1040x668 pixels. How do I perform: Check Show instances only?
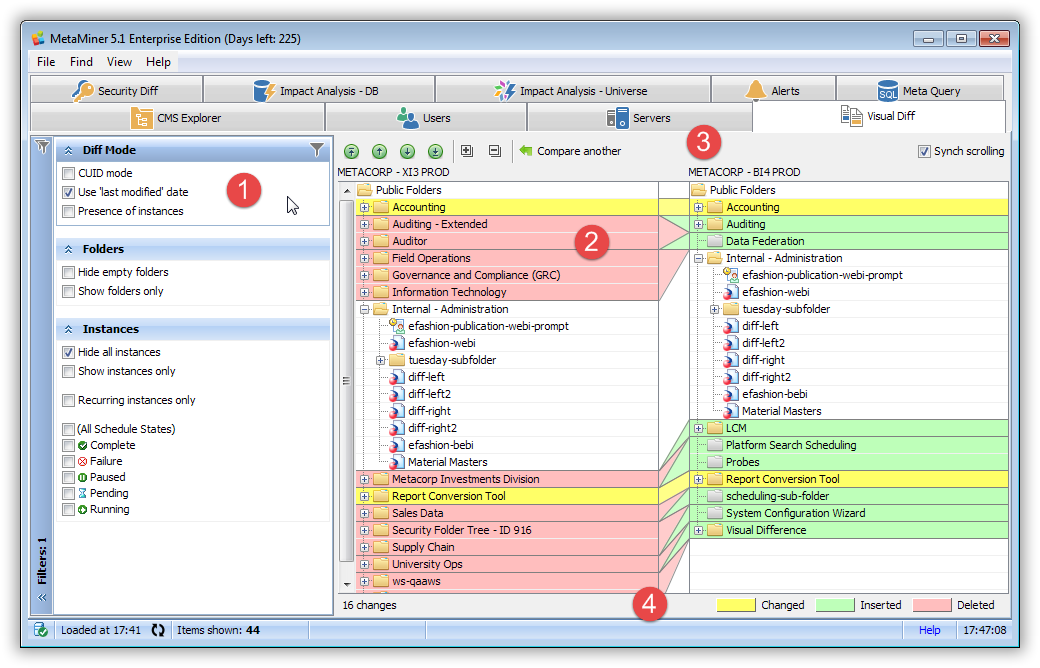[x=68, y=371]
